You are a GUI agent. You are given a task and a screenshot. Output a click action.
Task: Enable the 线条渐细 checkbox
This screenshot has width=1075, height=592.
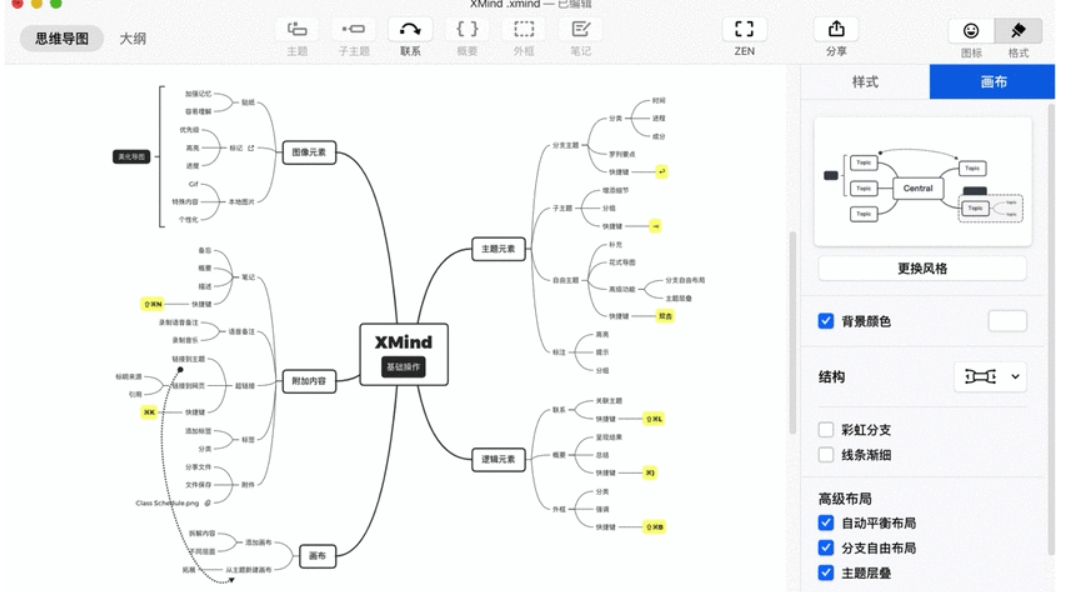(826, 455)
